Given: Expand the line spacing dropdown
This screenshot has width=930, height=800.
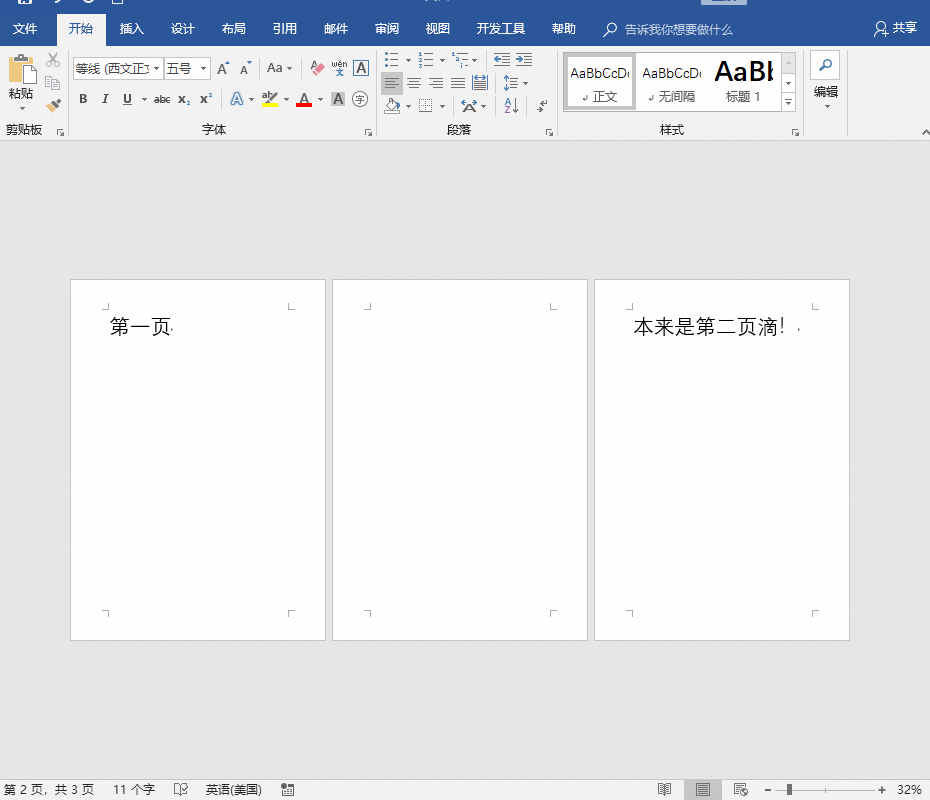Looking at the screenshot, I should [x=525, y=82].
